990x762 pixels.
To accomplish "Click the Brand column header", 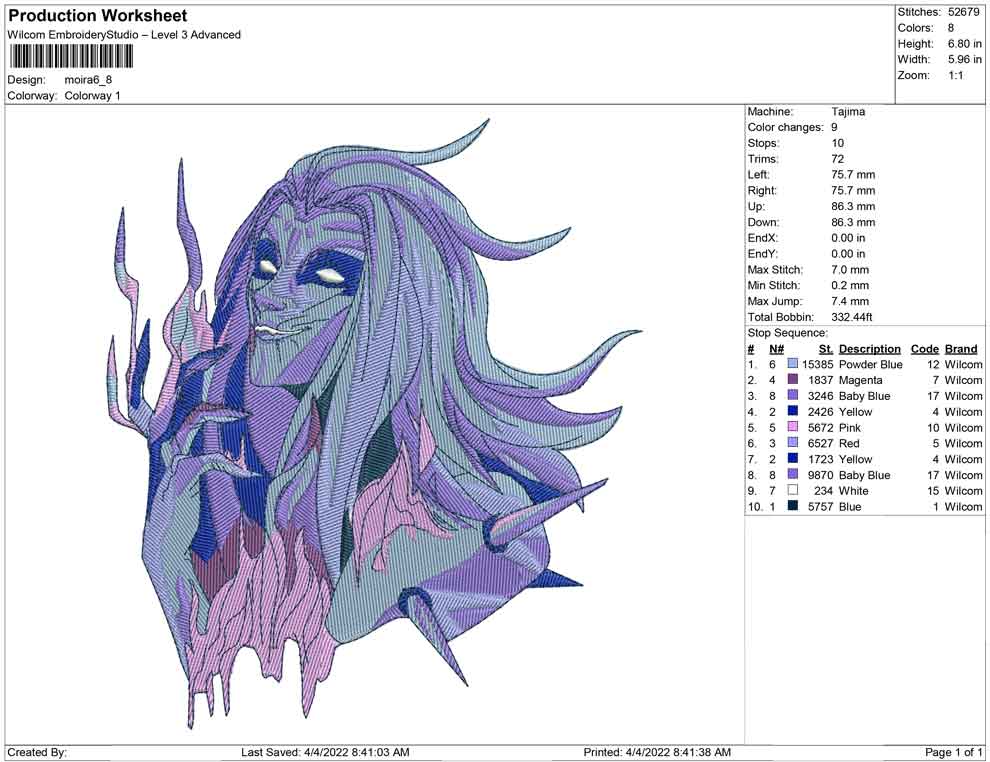I will (x=961, y=349).
